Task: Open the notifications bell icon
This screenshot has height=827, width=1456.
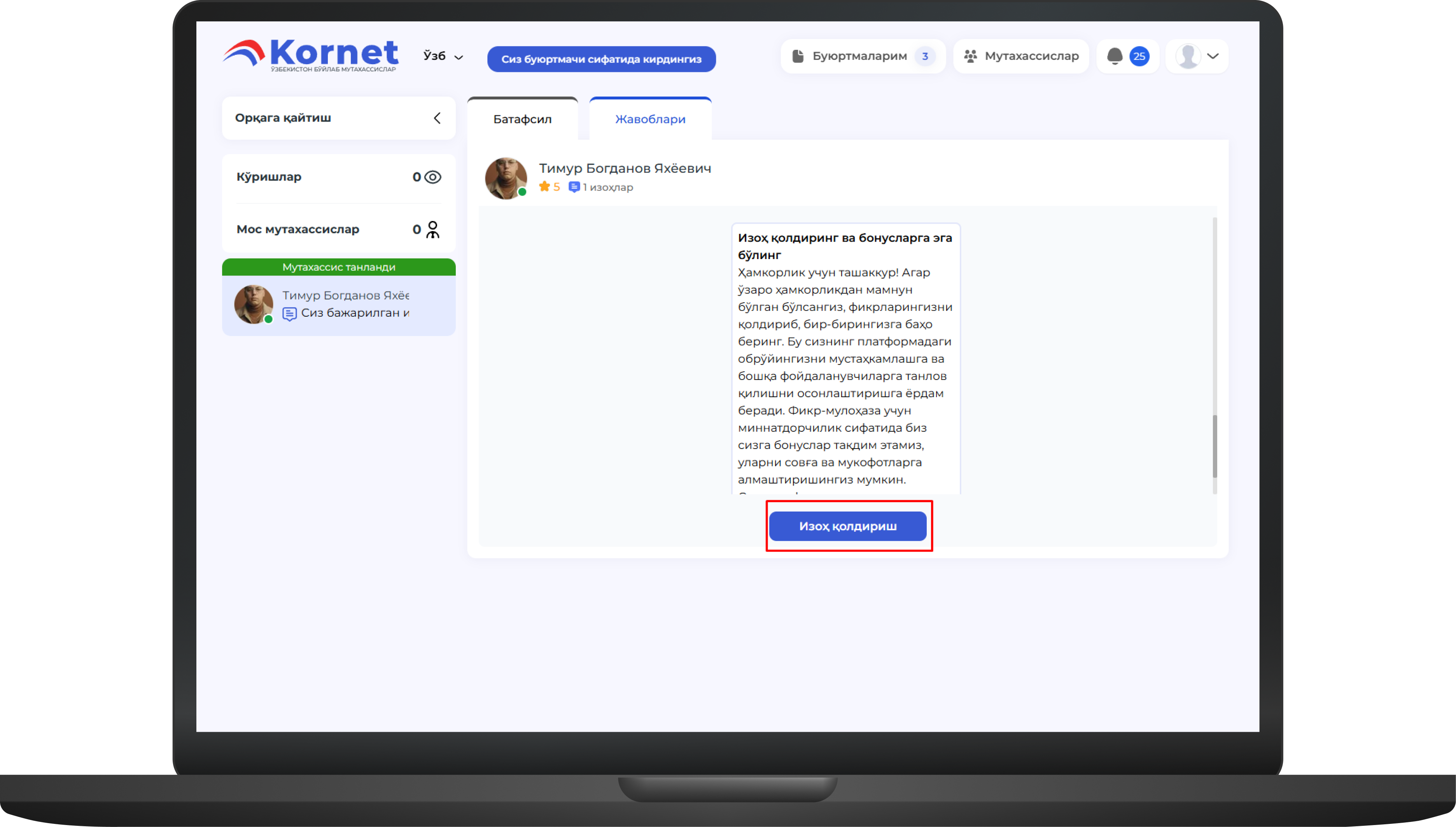Action: (1114, 56)
